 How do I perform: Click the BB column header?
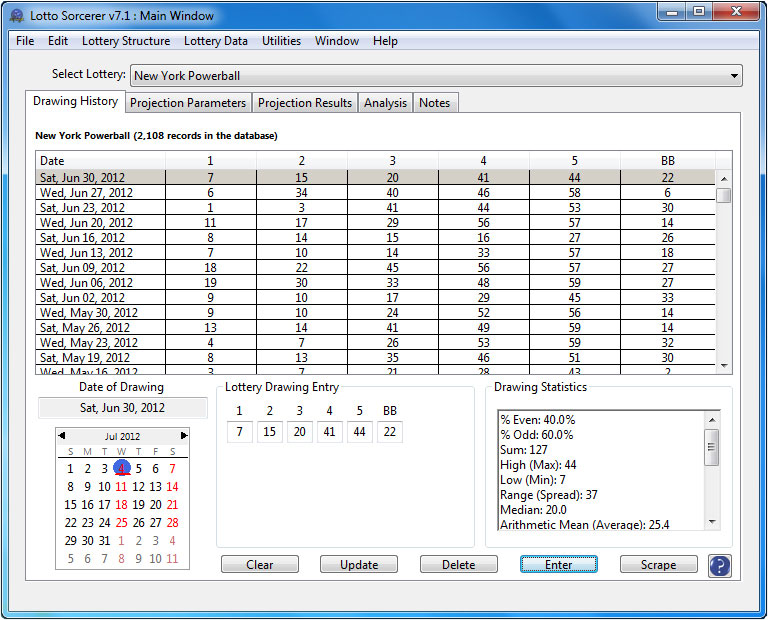(668, 161)
